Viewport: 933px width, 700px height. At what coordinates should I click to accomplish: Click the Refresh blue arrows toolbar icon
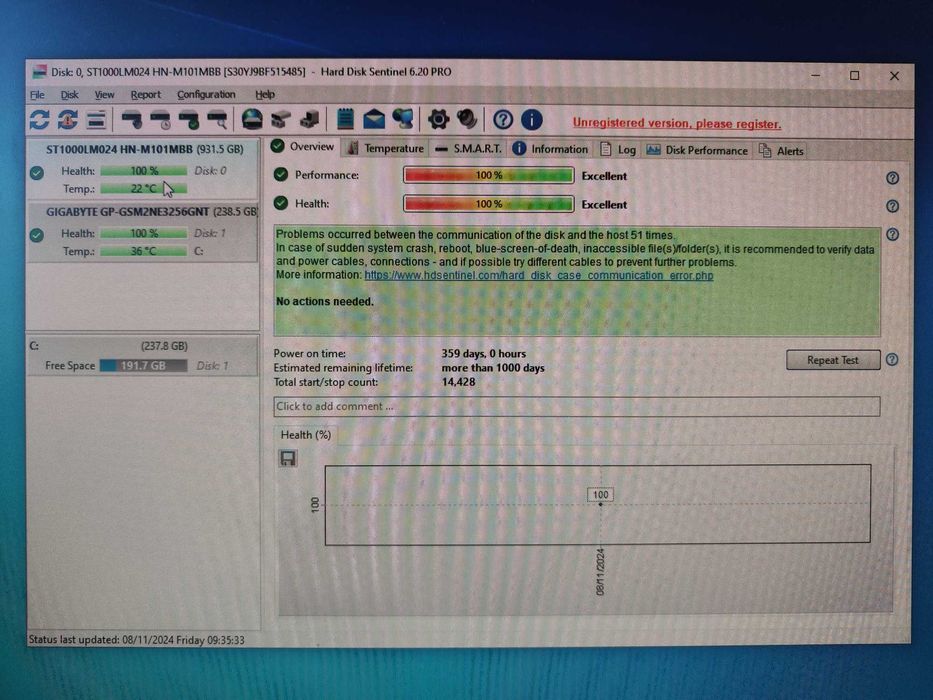pos(40,120)
